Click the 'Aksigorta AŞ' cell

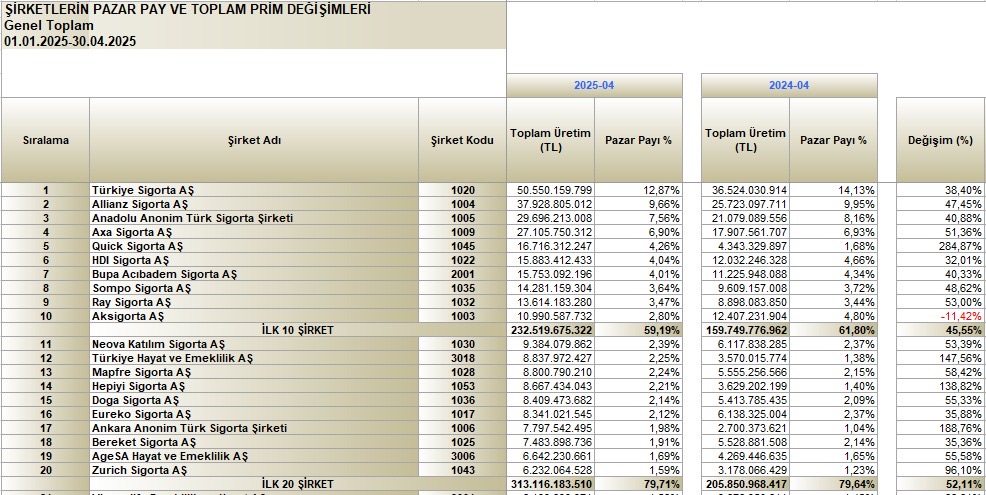(254, 316)
